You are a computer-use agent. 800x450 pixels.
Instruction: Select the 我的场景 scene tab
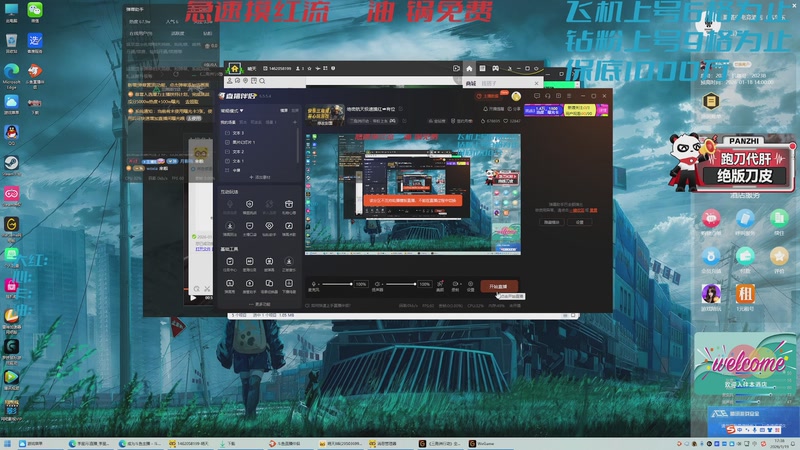(228, 122)
